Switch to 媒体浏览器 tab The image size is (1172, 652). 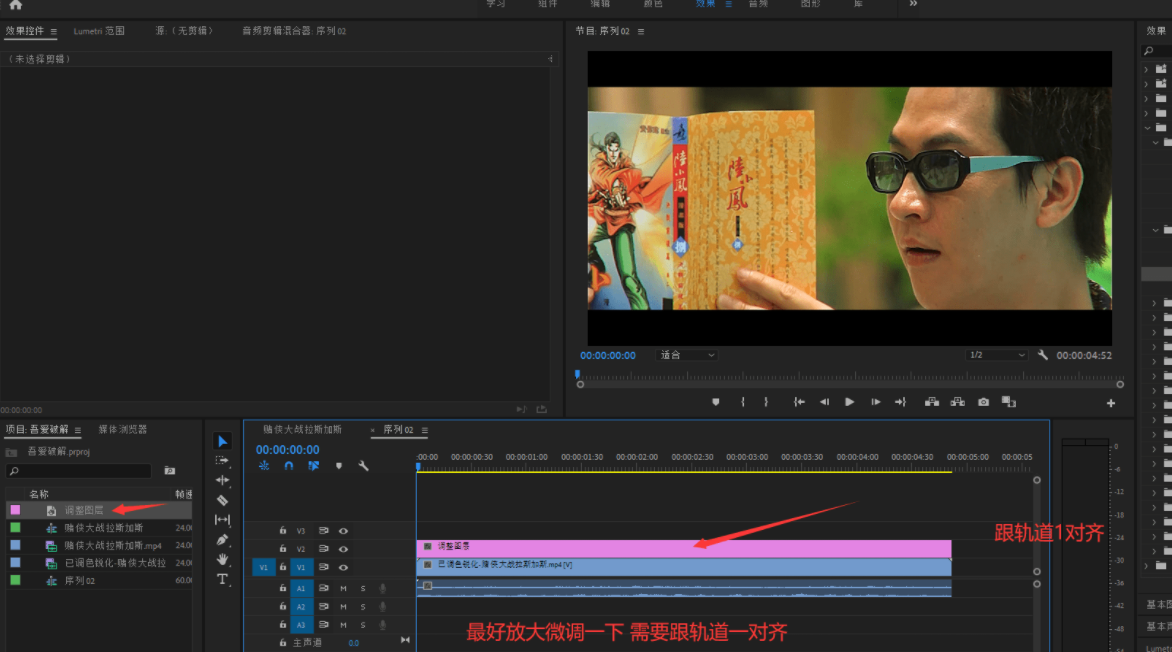click(x=123, y=429)
